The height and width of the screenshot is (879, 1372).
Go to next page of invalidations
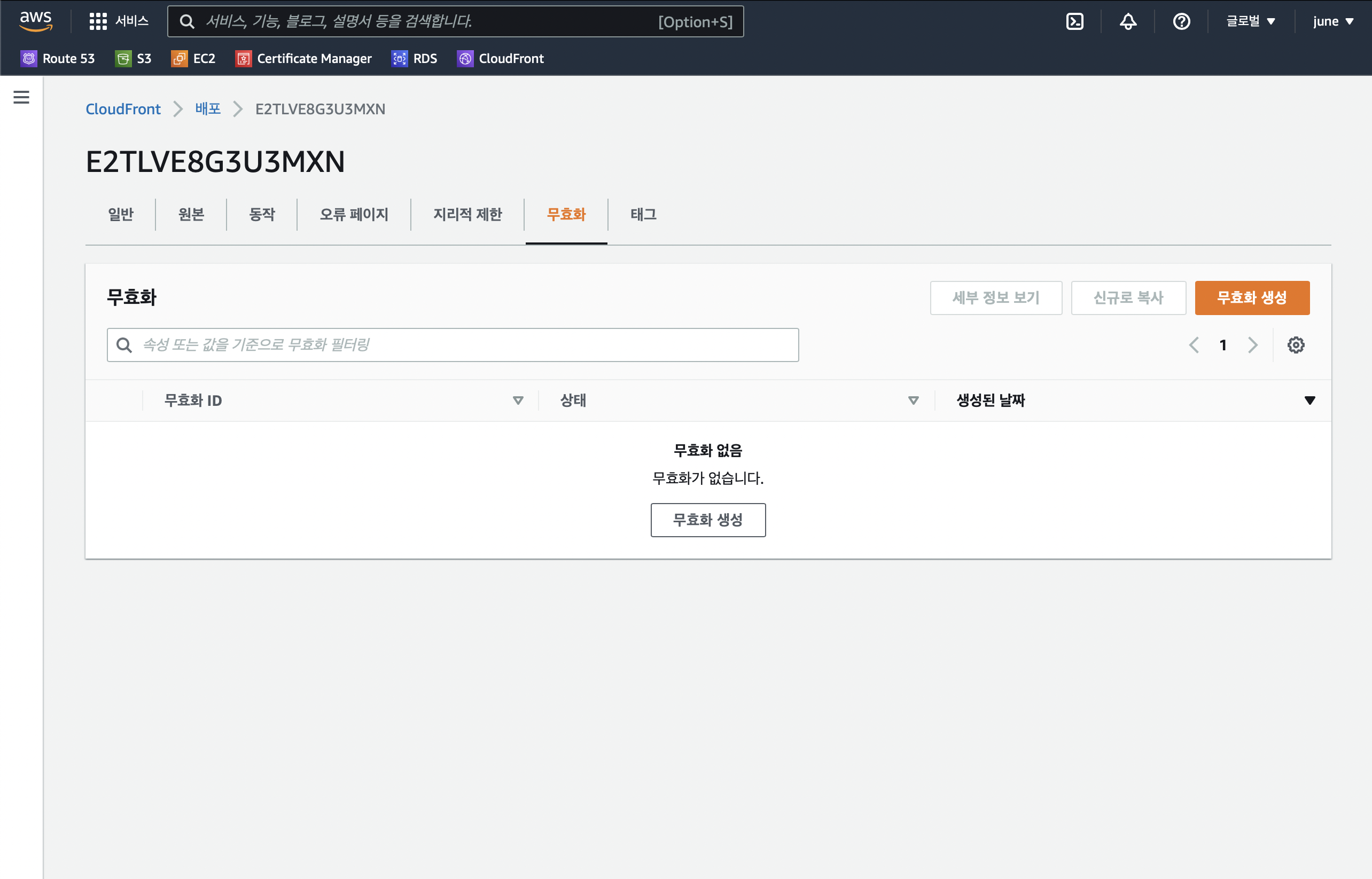1253,345
